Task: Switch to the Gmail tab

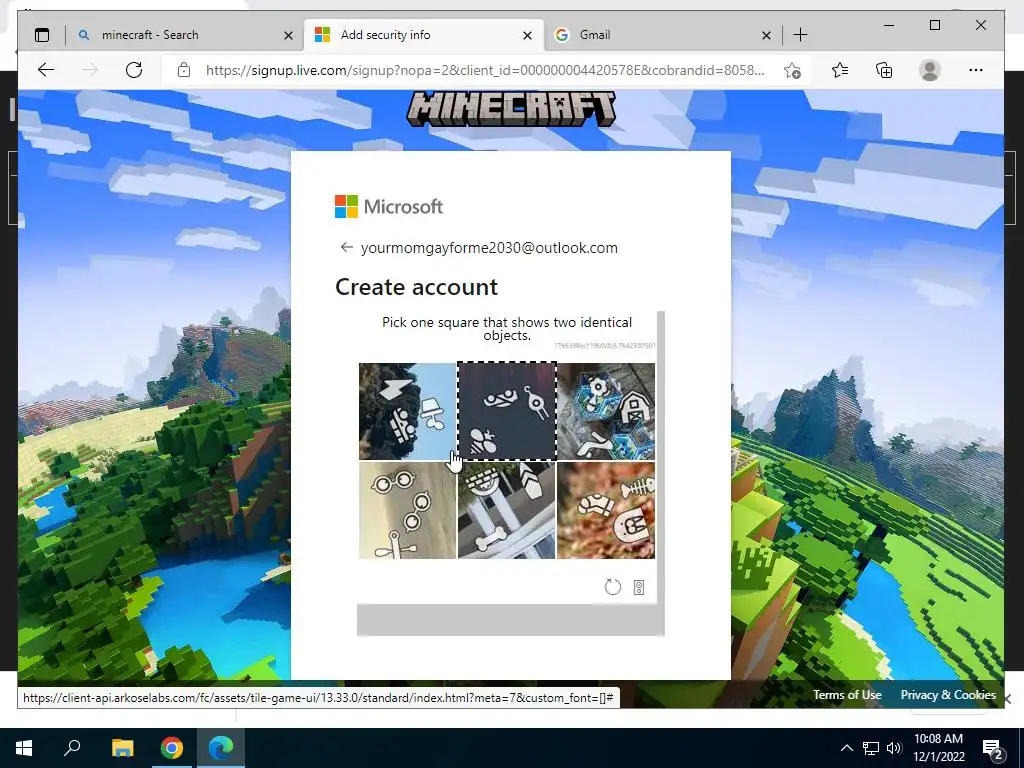Action: (x=662, y=35)
